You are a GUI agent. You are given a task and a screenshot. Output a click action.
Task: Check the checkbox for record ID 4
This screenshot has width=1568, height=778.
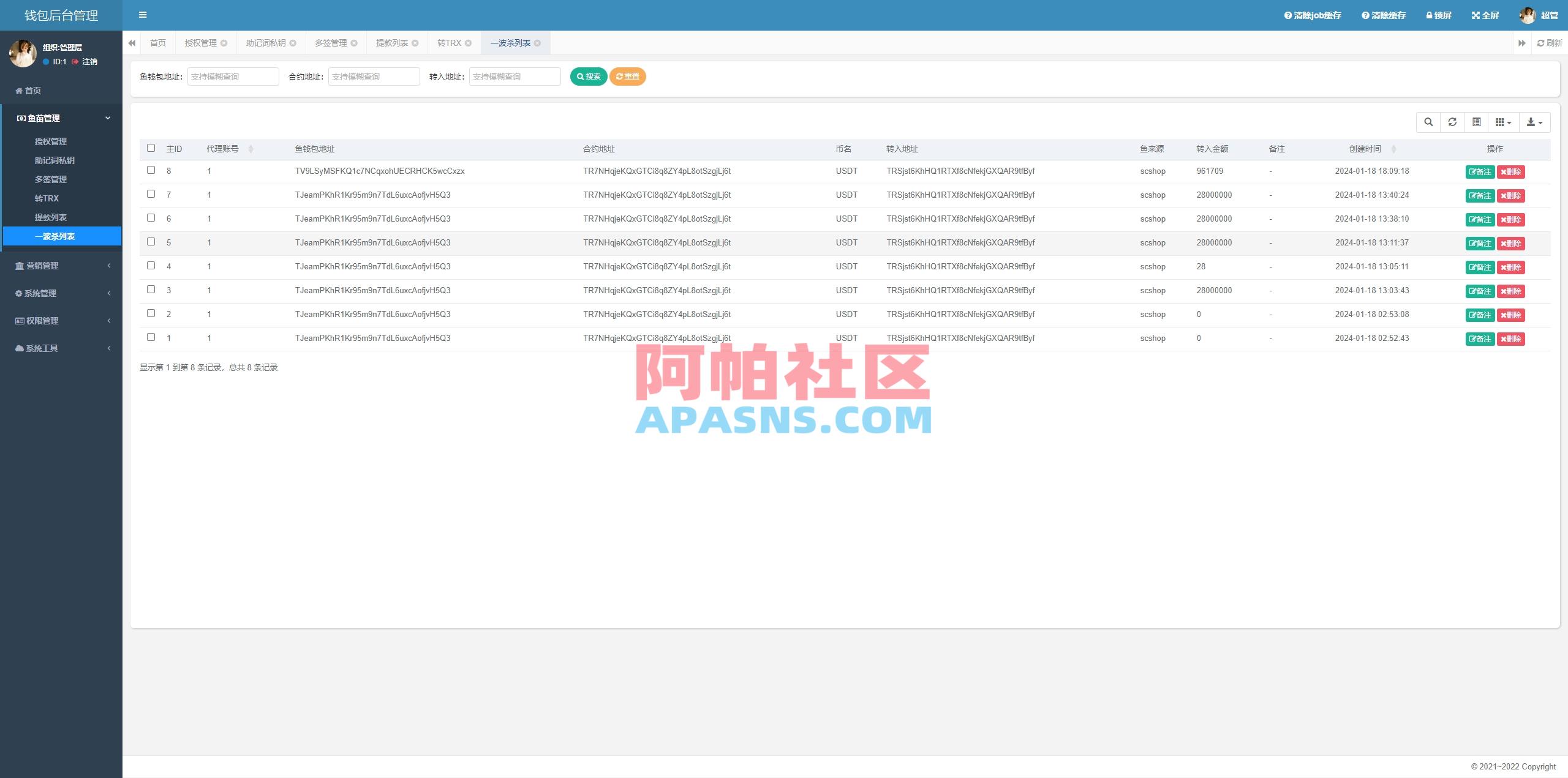pyautogui.click(x=151, y=266)
